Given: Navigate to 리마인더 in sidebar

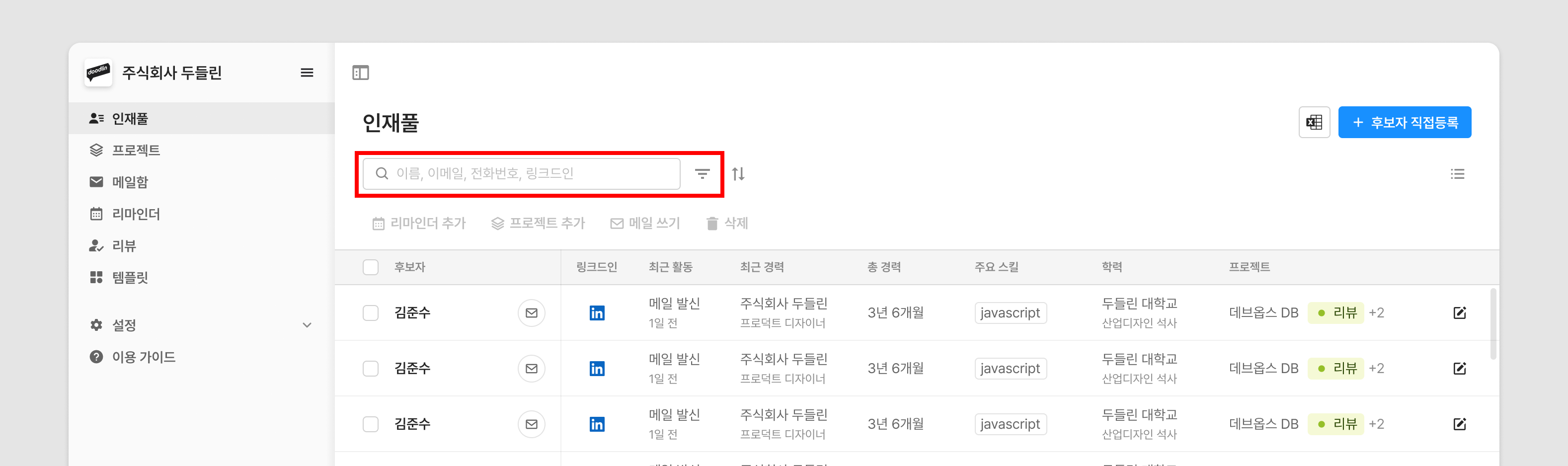Looking at the screenshot, I should [x=202, y=214].
